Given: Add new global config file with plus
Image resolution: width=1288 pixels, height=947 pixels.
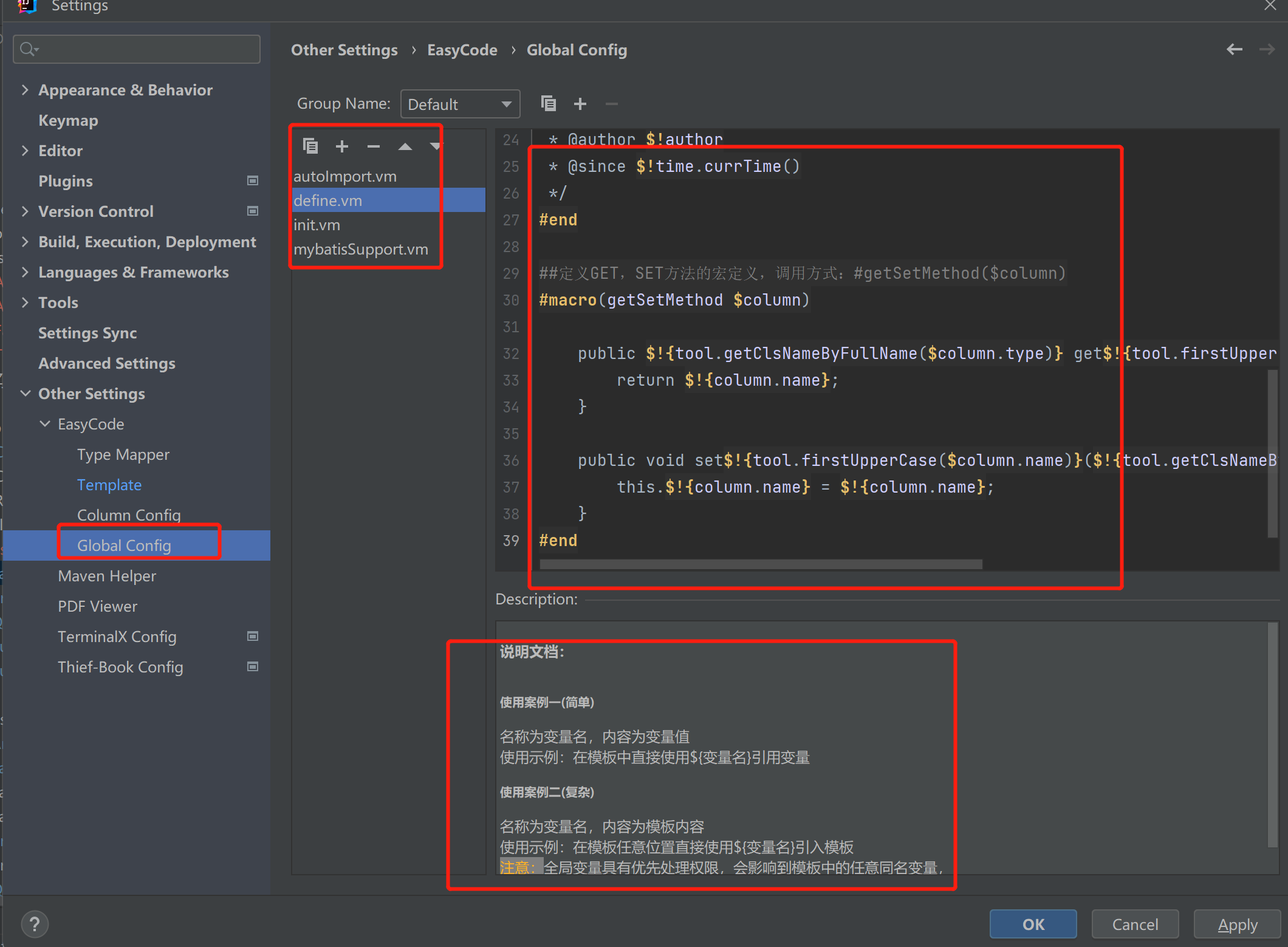Looking at the screenshot, I should click(x=342, y=146).
